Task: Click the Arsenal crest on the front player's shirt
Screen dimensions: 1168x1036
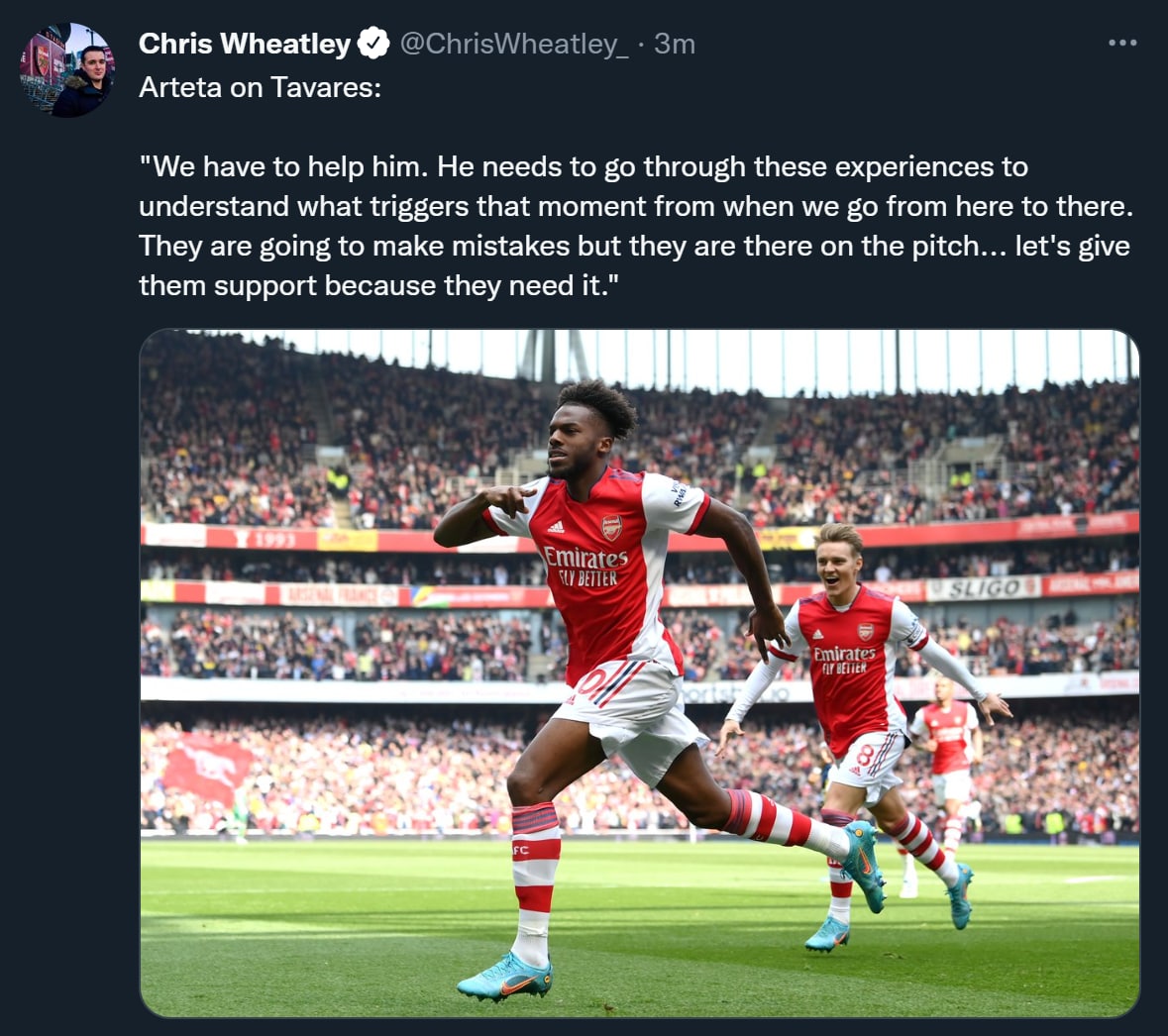Action: [x=611, y=527]
